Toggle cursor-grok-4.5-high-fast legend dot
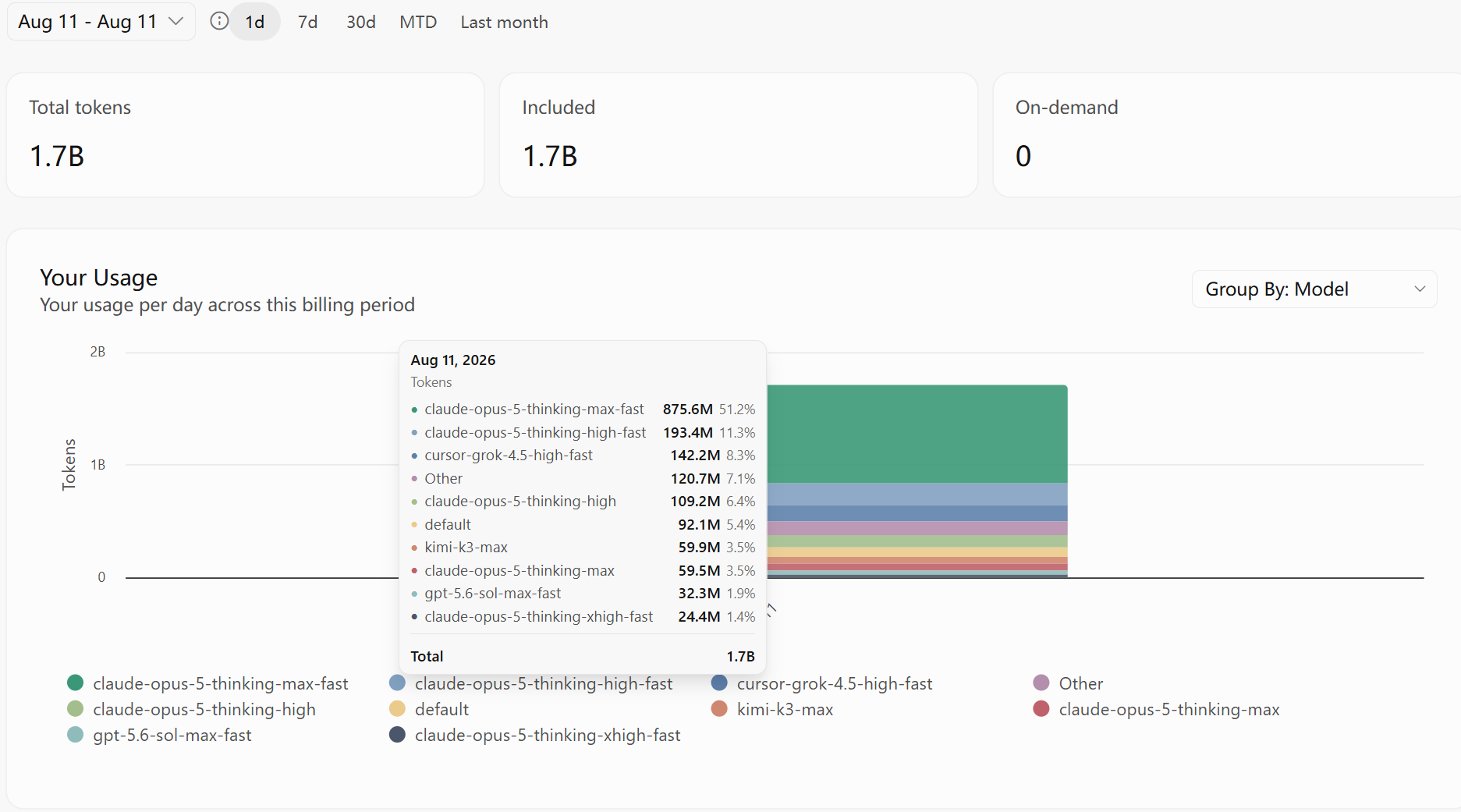Screen dimensions: 1461x812 tap(719, 683)
